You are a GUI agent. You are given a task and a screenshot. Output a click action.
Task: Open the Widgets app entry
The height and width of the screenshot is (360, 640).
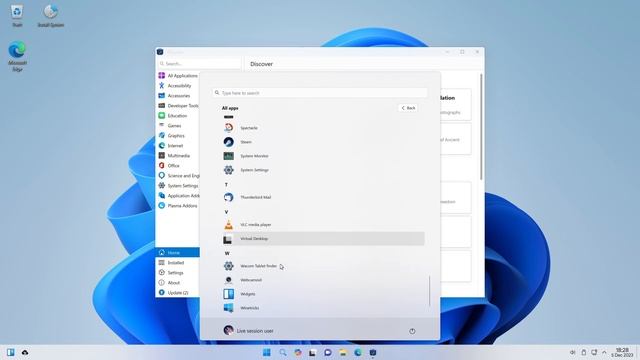323,294
